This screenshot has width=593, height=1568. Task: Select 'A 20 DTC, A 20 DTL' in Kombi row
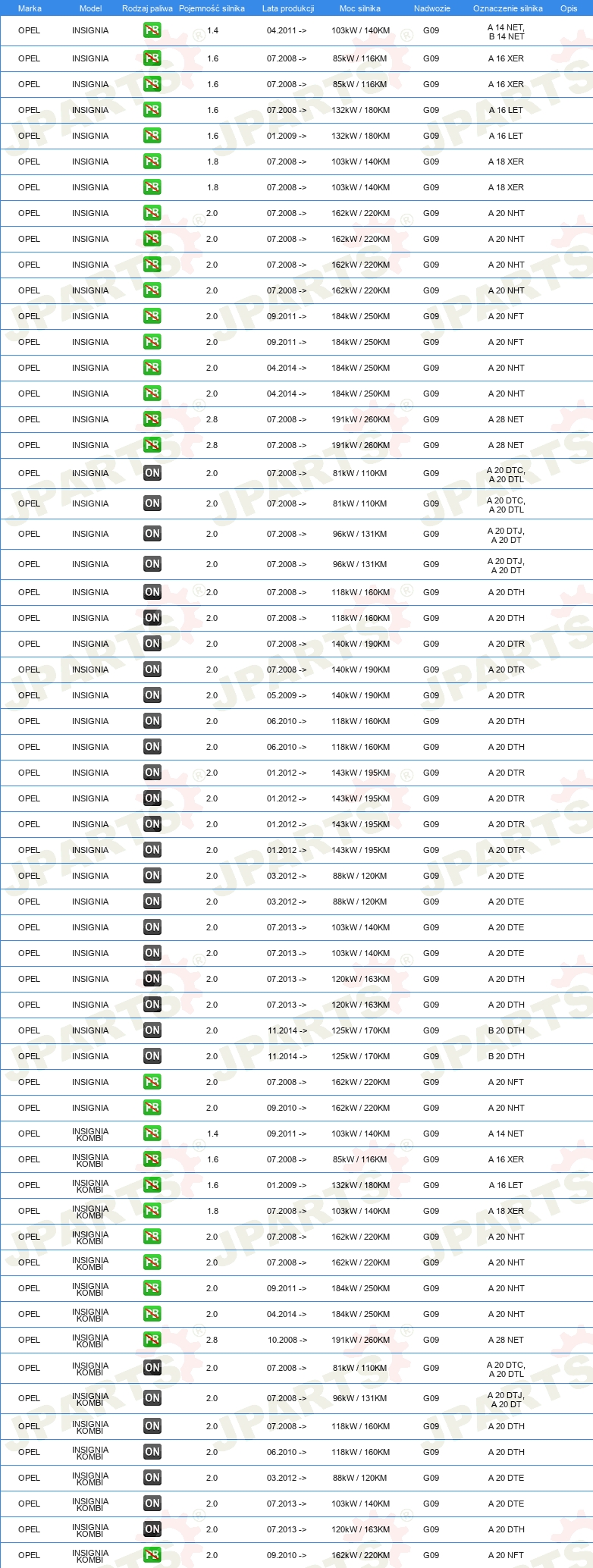tap(506, 1369)
